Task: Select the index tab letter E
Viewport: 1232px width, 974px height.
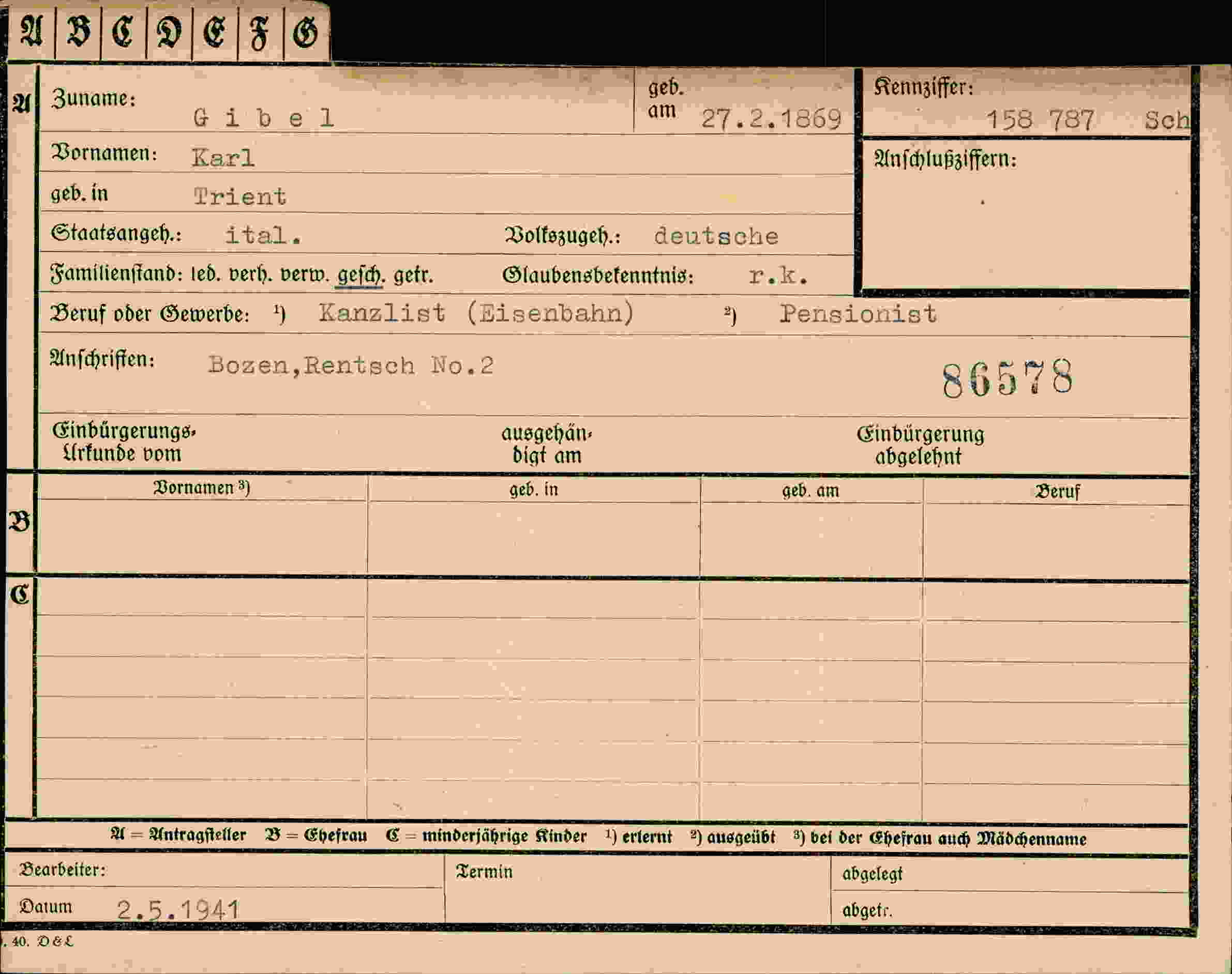Action: point(215,32)
